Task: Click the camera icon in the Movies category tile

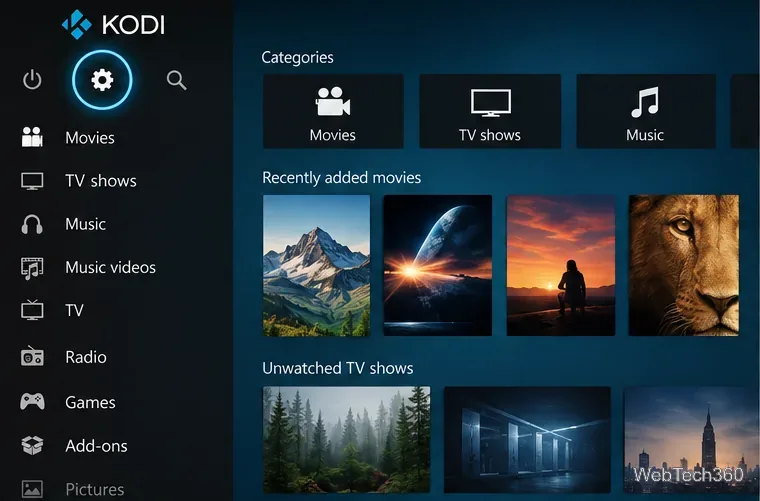Action: pos(332,102)
